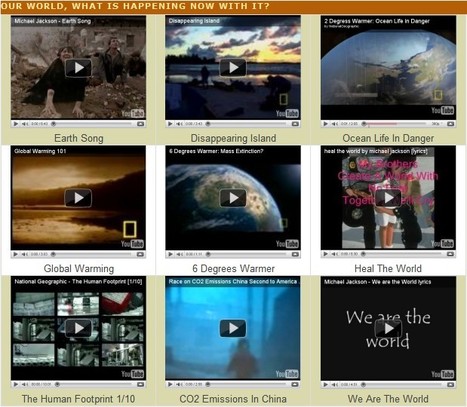Click the YouTube logo on Earth Song video
Image resolution: width=467 pixels, height=407 pixels.
click(x=133, y=114)
